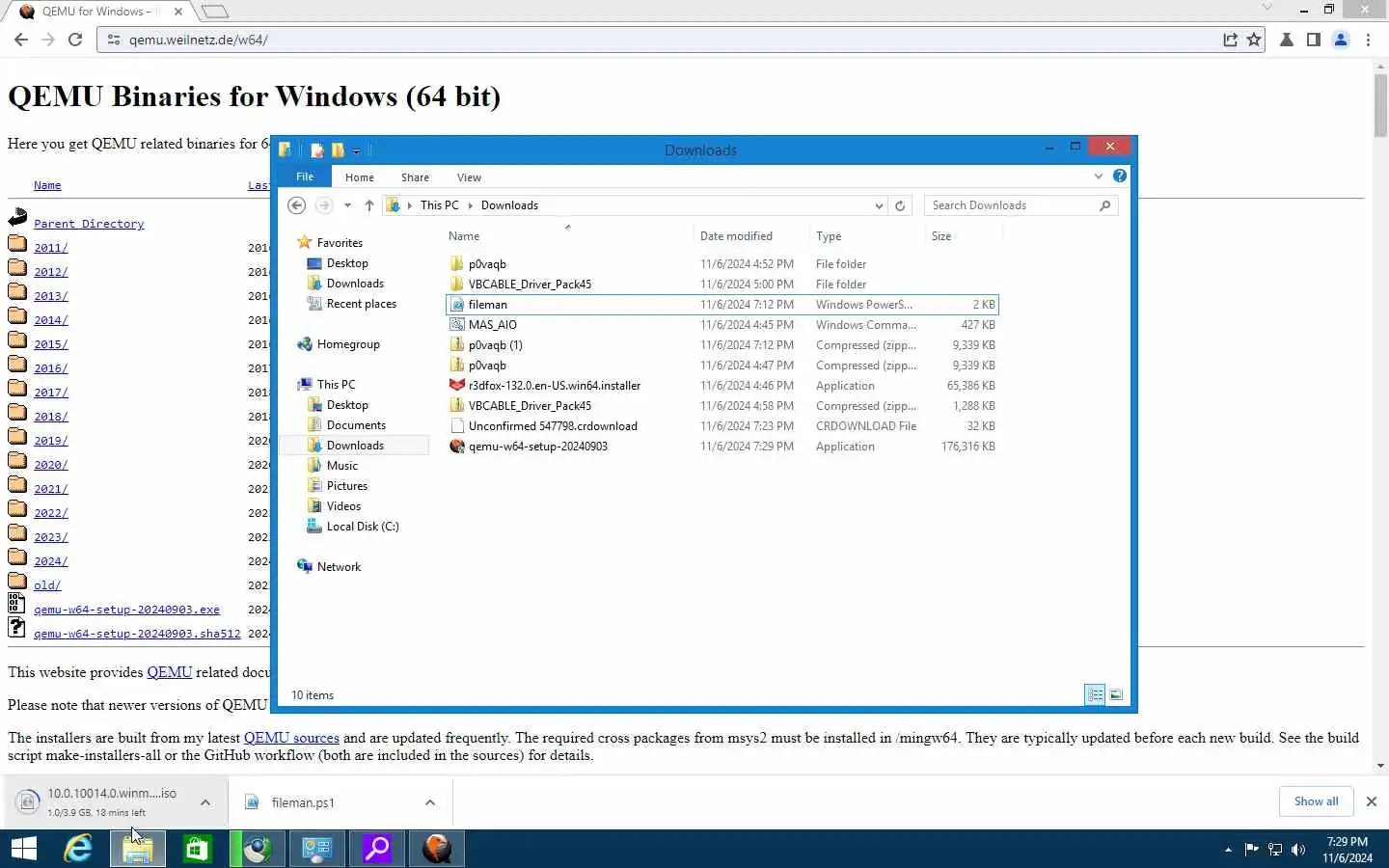Select the qemu-w64-setup-20240903 application file

pyautogui.click(x=722, y=447)
